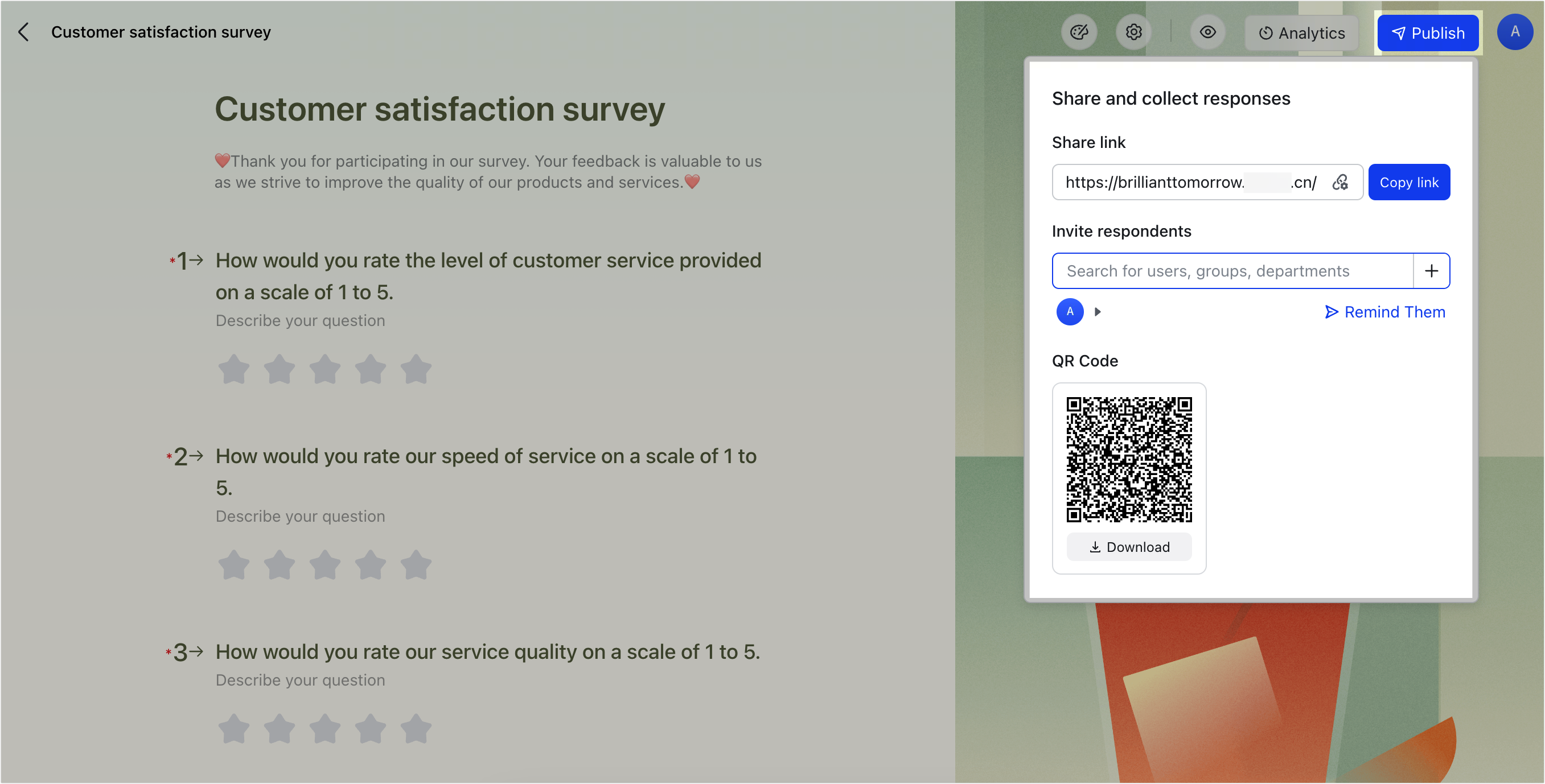
Task: Select first star in question 3
Action: coord(233,728)
